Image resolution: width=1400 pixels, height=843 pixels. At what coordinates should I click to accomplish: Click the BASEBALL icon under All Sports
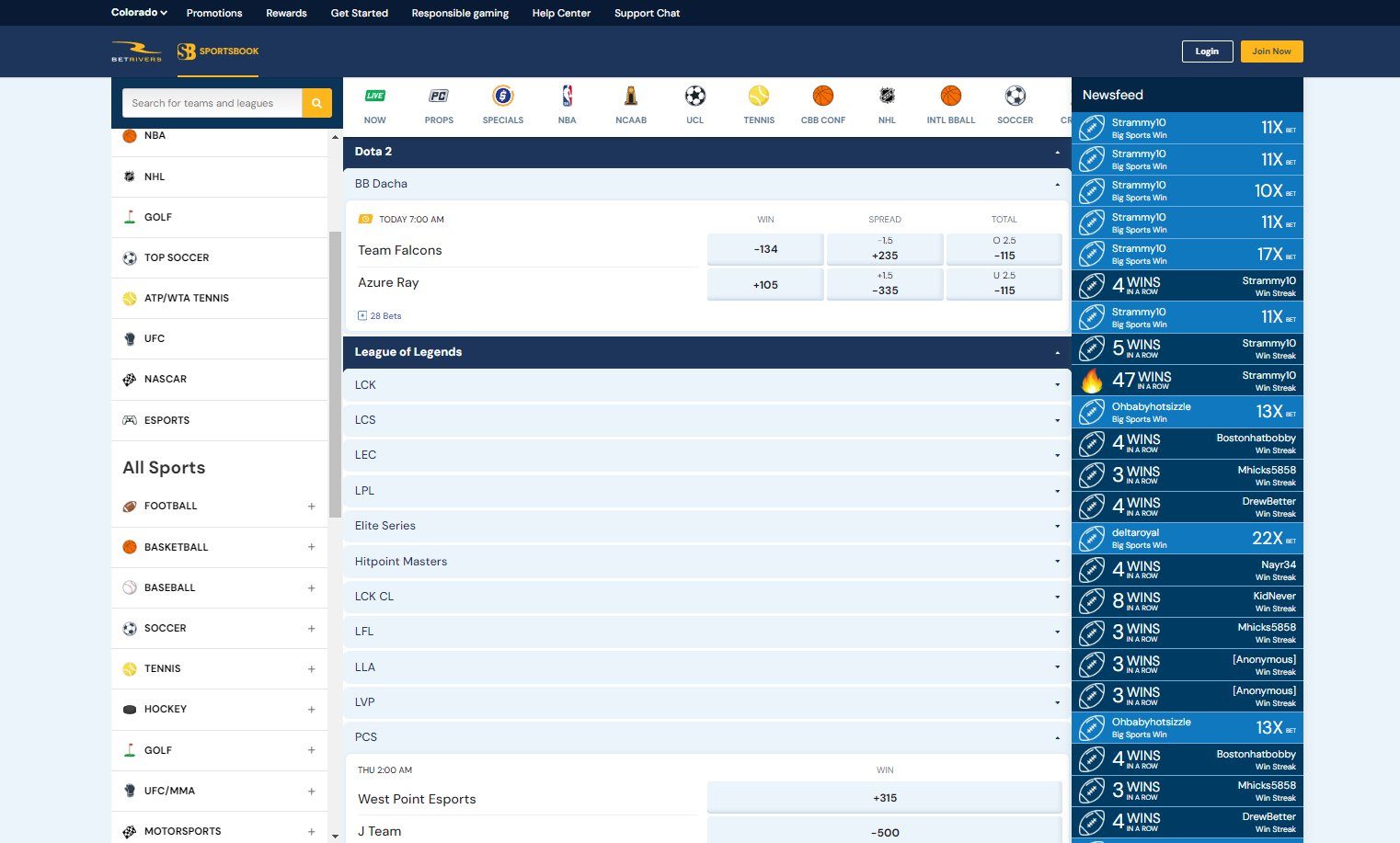pyautogui.click(x=130, y=587)
